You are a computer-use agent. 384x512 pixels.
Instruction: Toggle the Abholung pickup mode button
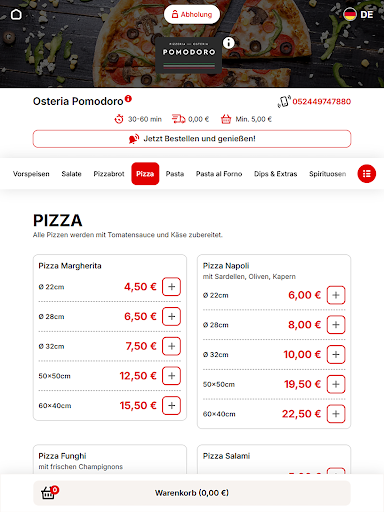point(192,14)
